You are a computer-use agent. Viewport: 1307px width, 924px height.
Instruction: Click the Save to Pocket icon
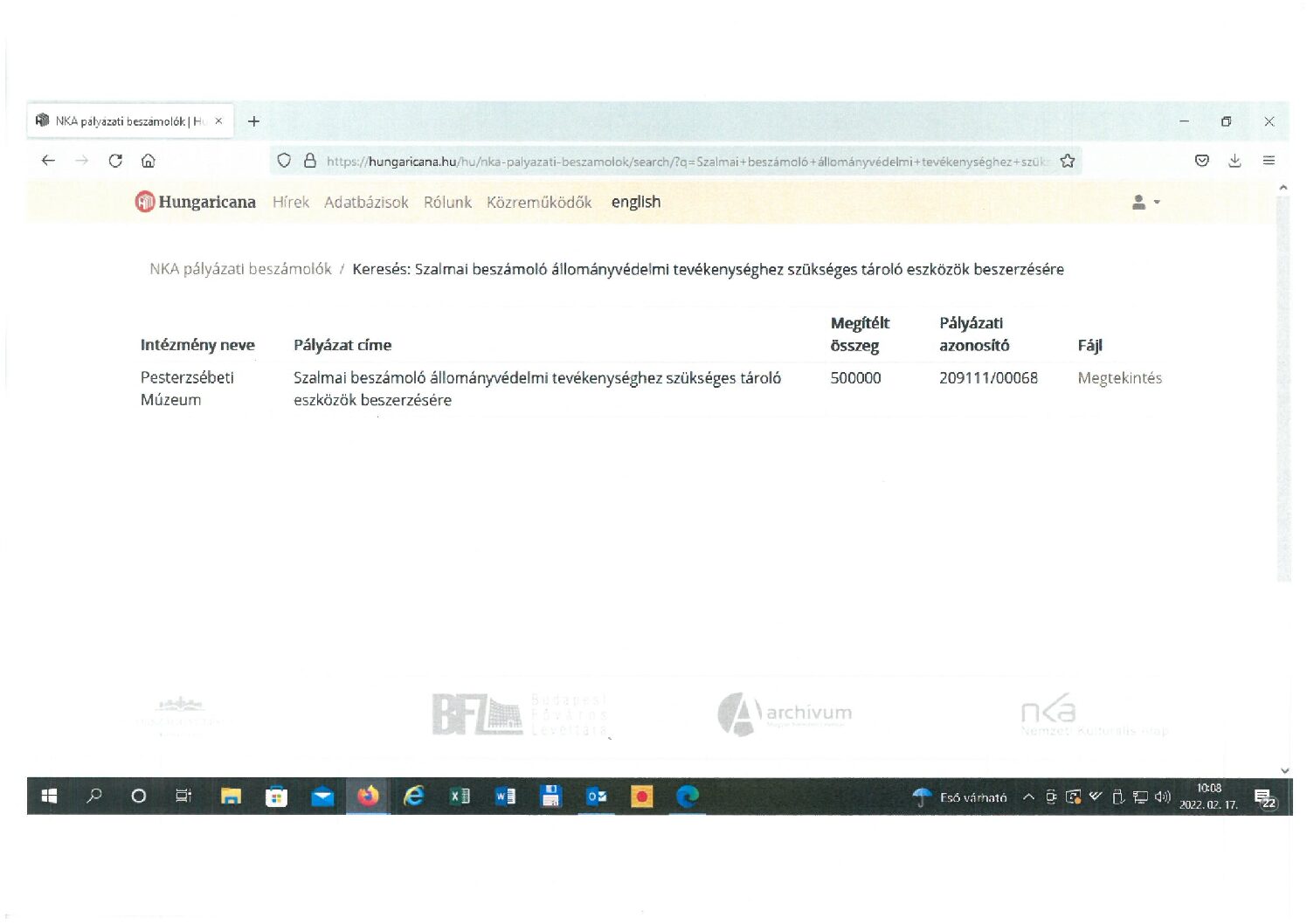click(1202, 161)
